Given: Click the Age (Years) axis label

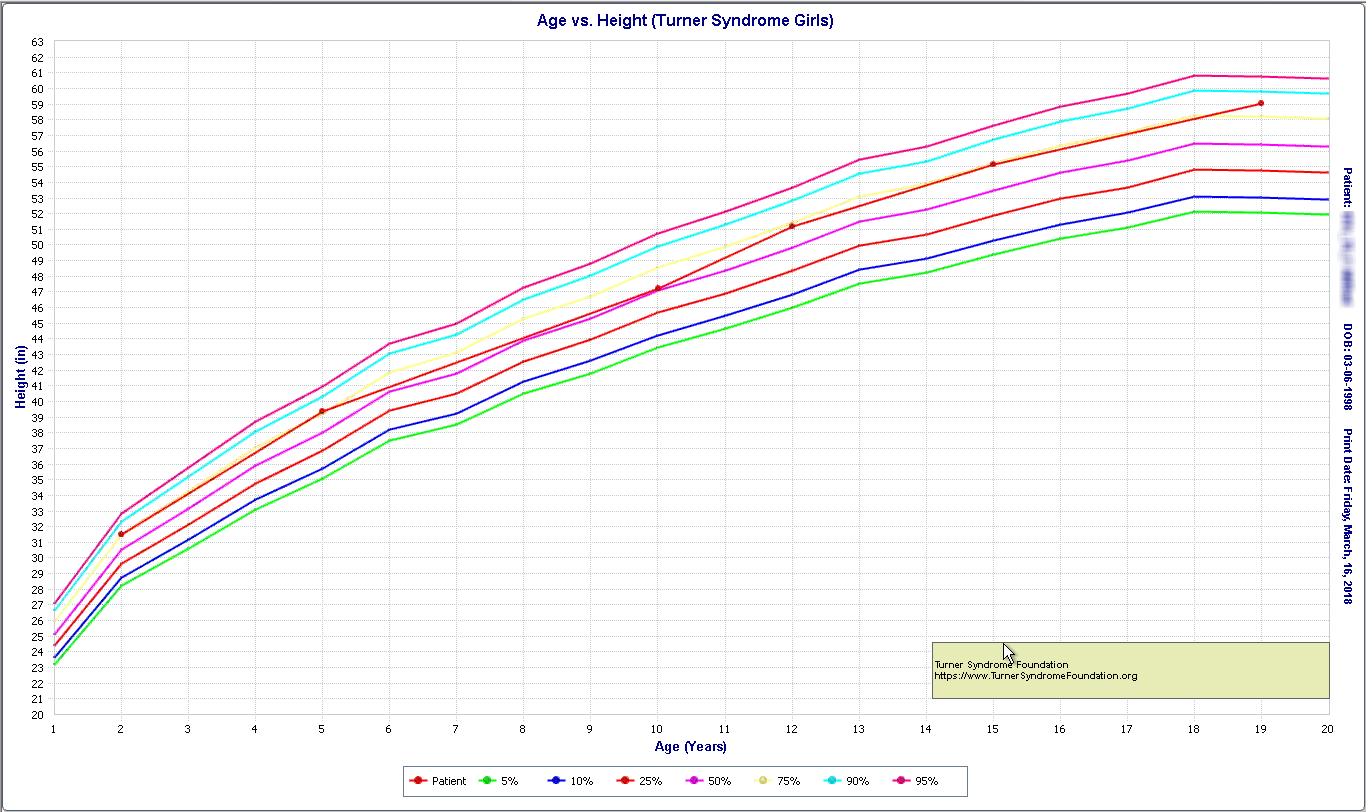Looking at the screenshot, I should [x=691, y=746].
